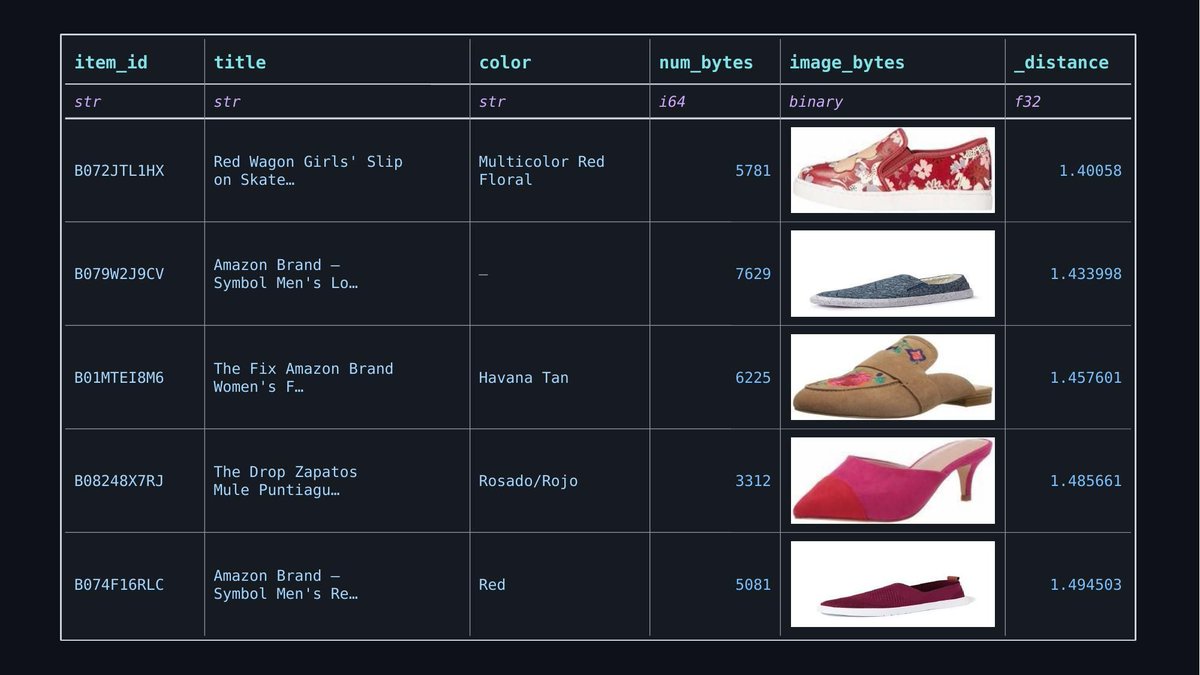The height and width of the screenshot is (675, 1200).
Task: Open the red floral slip-on shoe image
Action: (x=893, y=170)
